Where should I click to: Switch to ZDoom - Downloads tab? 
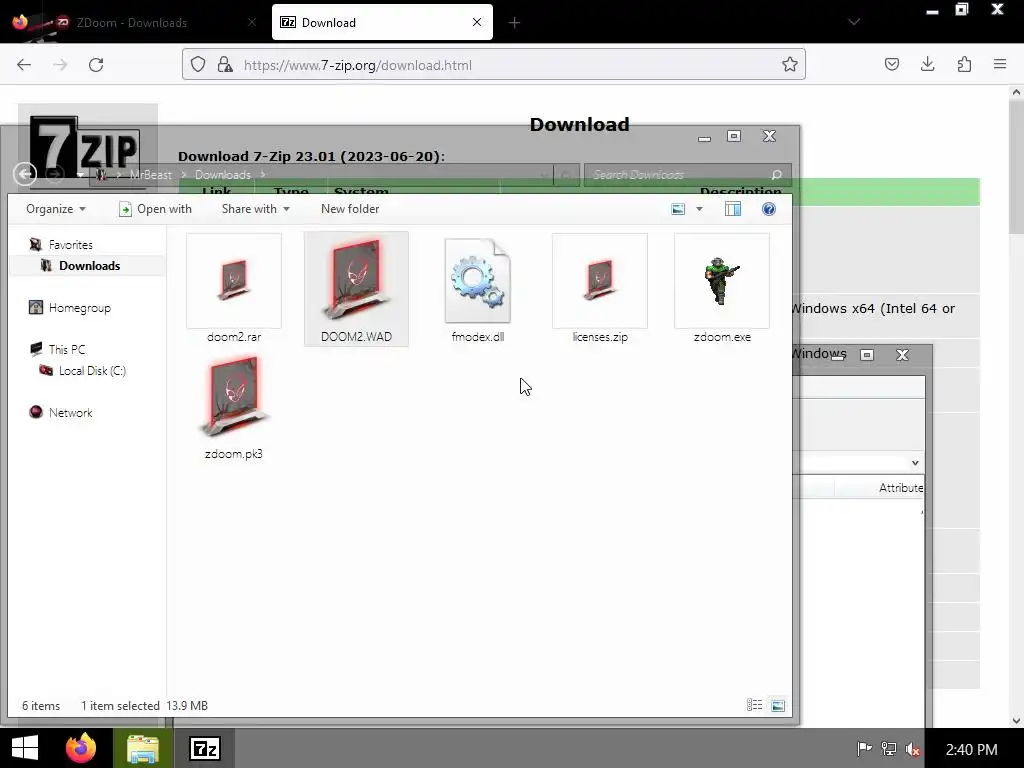click(x=131, y=22)
